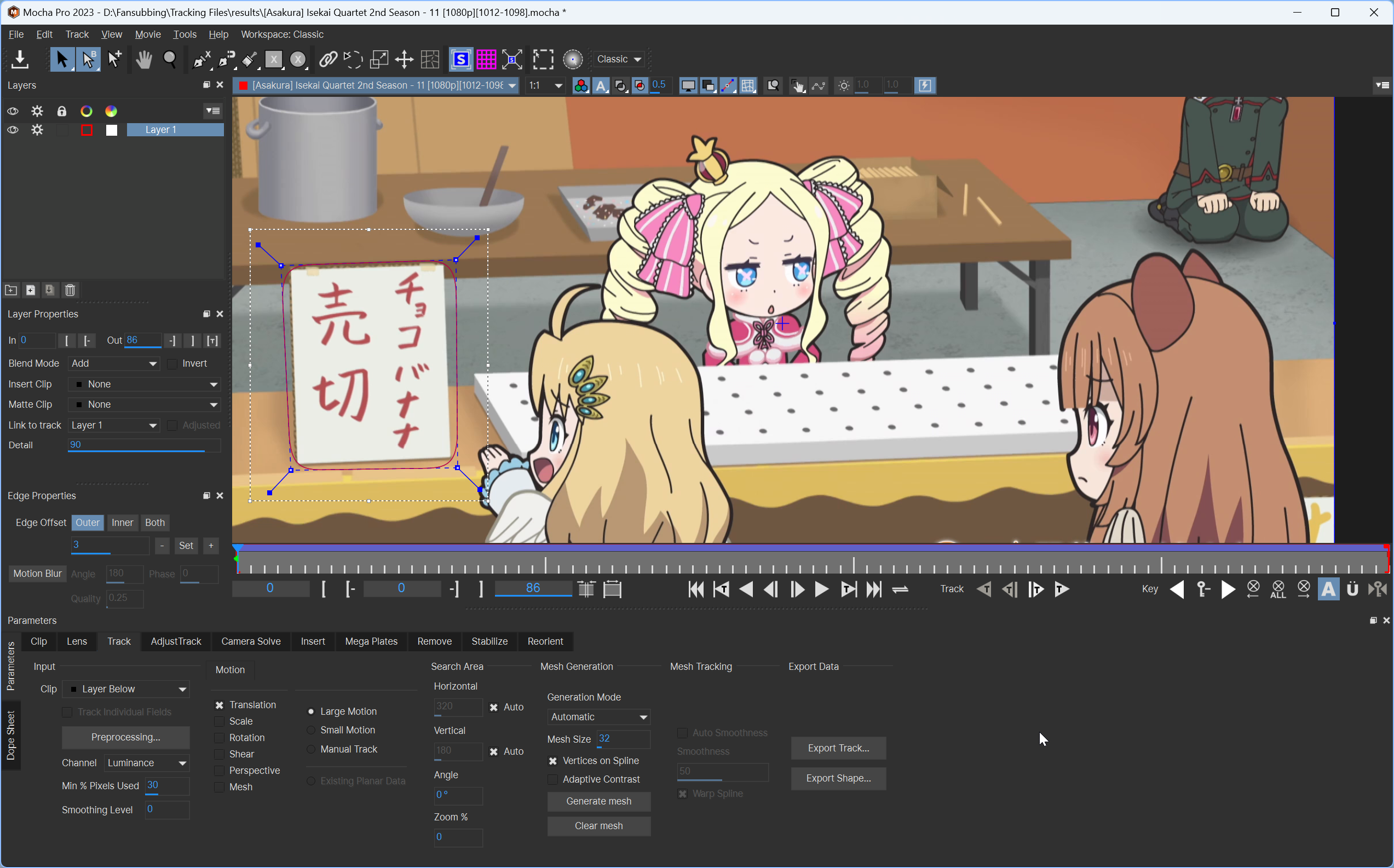Screen dimensions: 1394x868
Task: Open the Matte Clip dropdown
Action: point(144,405)
